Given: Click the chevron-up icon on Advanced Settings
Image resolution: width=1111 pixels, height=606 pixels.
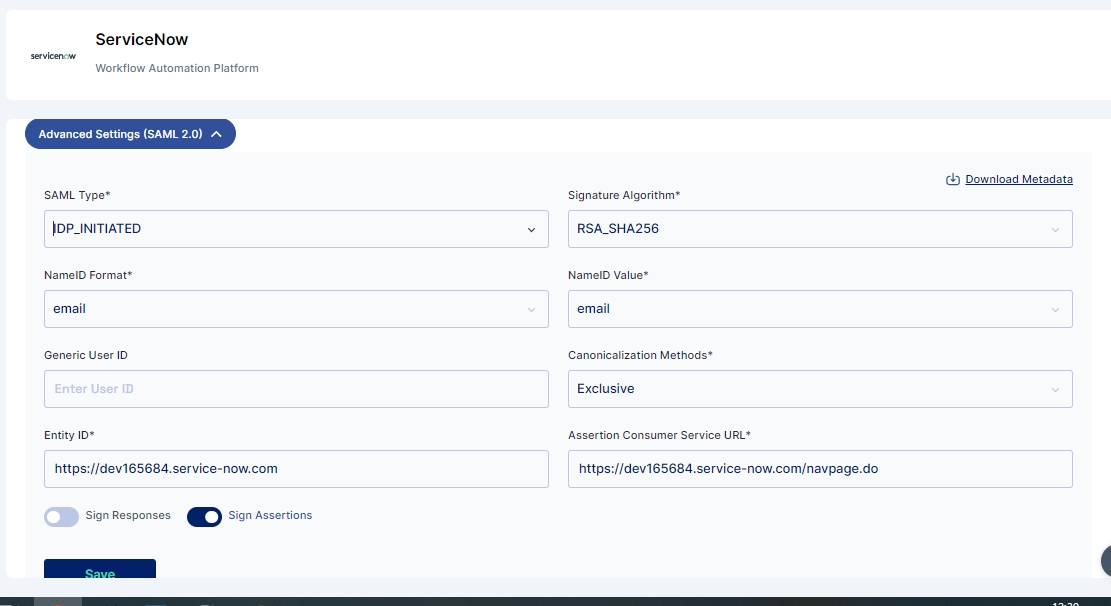Looking at the screenshot, I should click(x=217, y=134).
